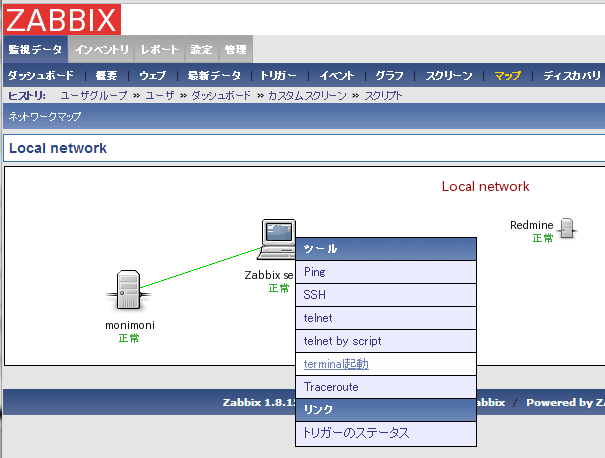Choose telnet by script entry
Viewport: 605px width, 458px height.
pos(386,341)
